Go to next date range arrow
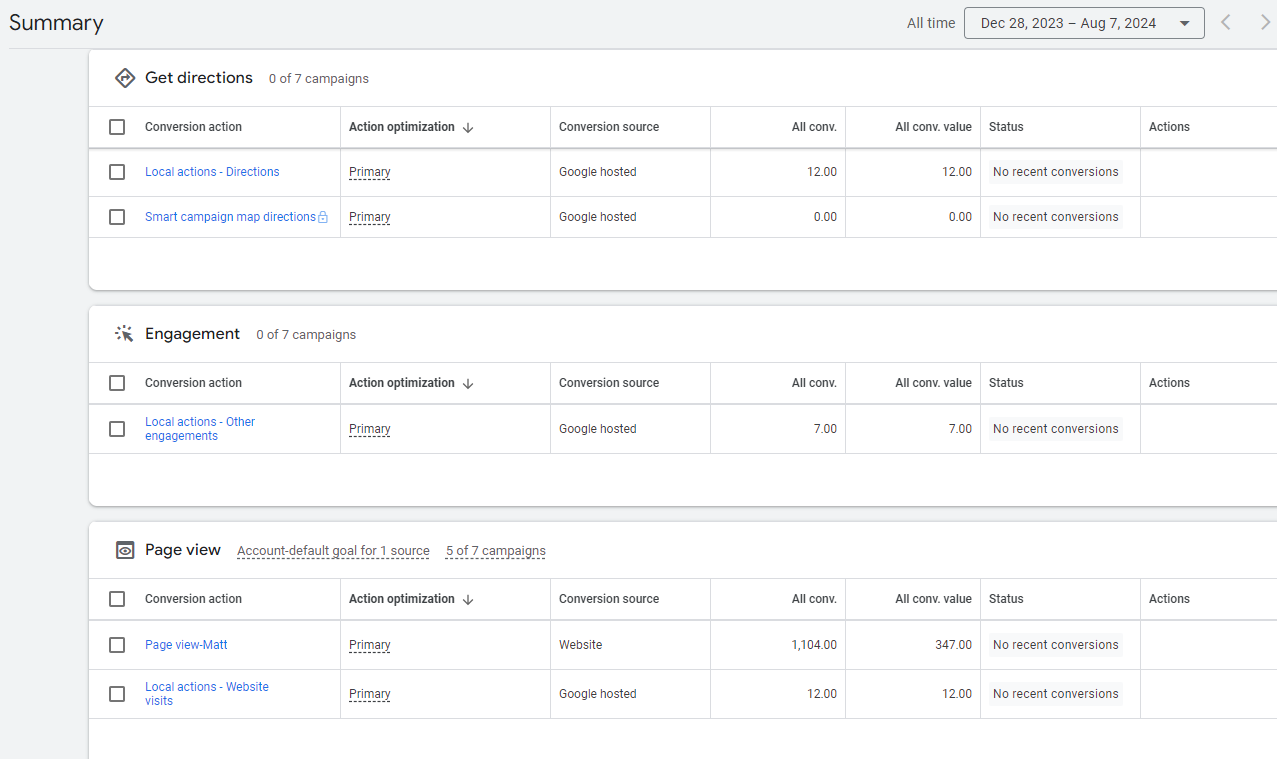The image size is (1277, 759). pos(1264,23)
